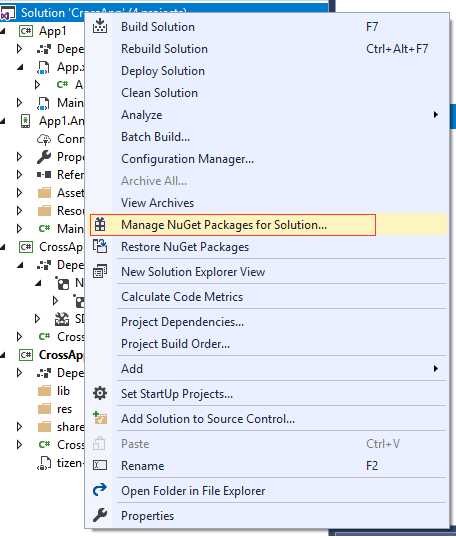Select the tizen manifest file row
The height and width of the screenshot is (538, 456).
[70, 463]
